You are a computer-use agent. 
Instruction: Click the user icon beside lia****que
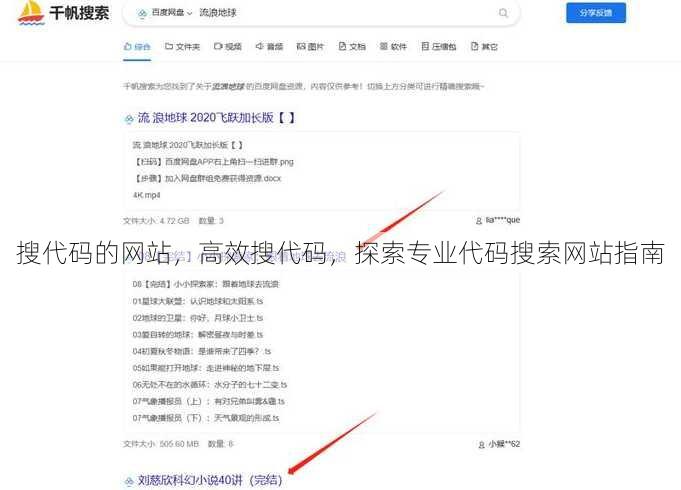[x=479, y=221]
